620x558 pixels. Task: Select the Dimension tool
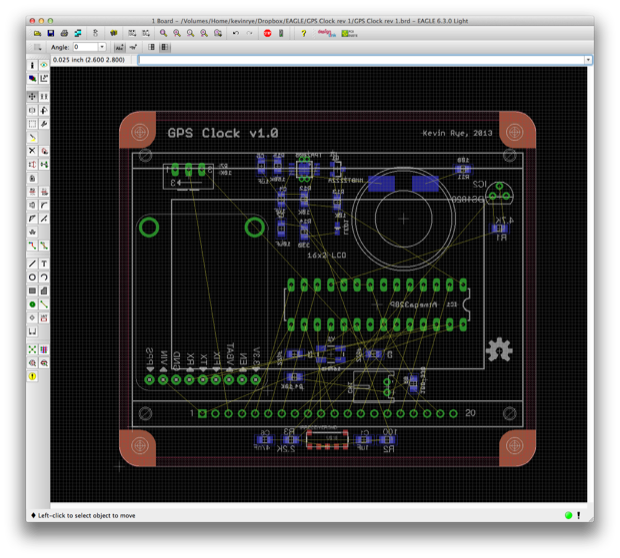(x=32, y=331)
